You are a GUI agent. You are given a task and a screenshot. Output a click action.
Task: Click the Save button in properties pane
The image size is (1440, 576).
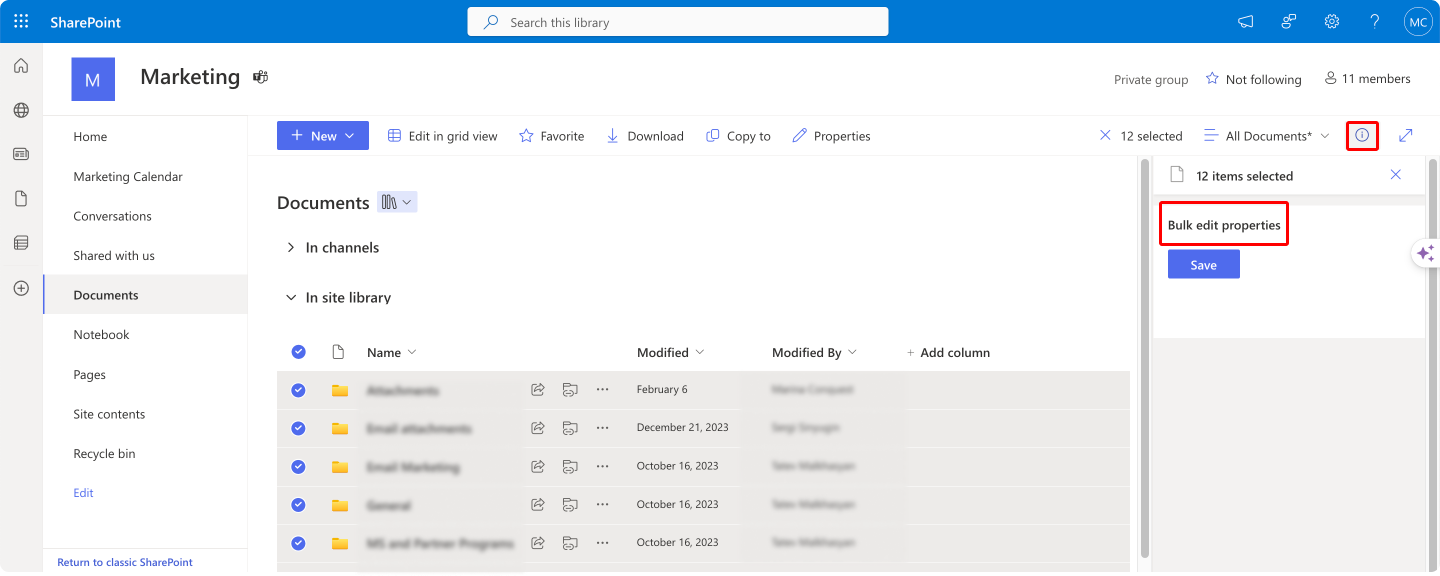click(1204, 264)
